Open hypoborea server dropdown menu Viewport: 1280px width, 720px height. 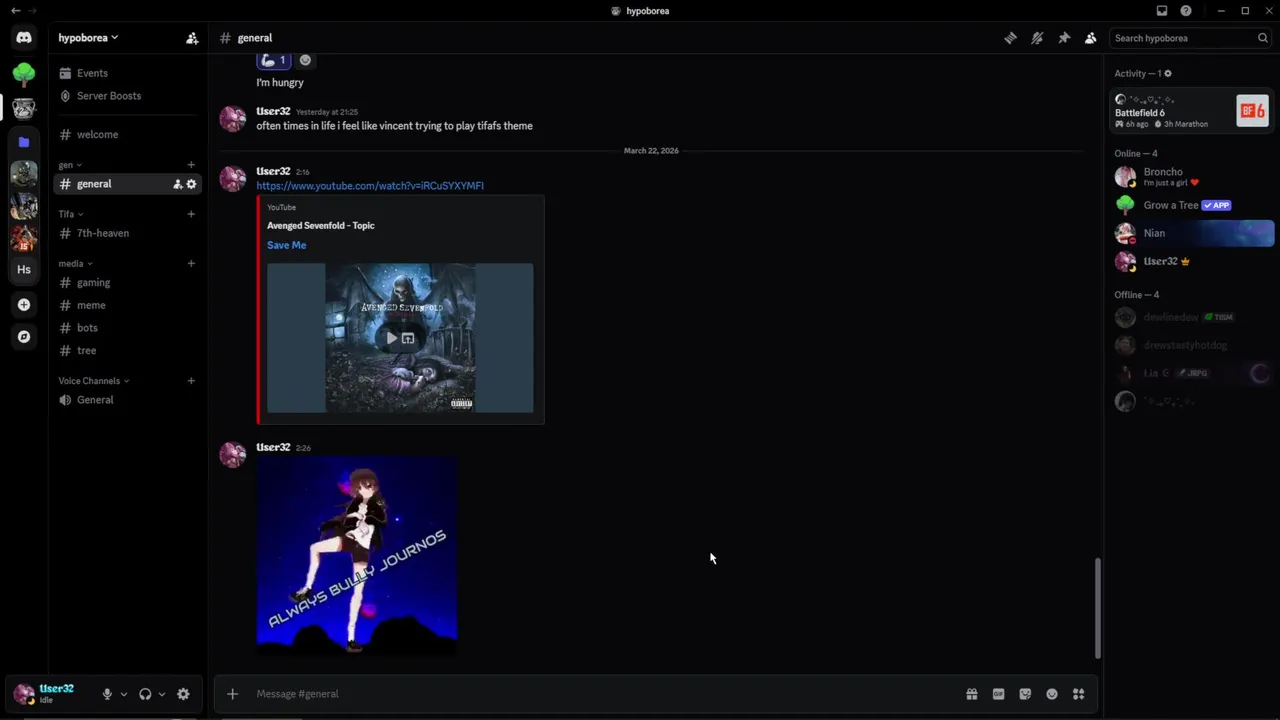click(x=88, y=38)
